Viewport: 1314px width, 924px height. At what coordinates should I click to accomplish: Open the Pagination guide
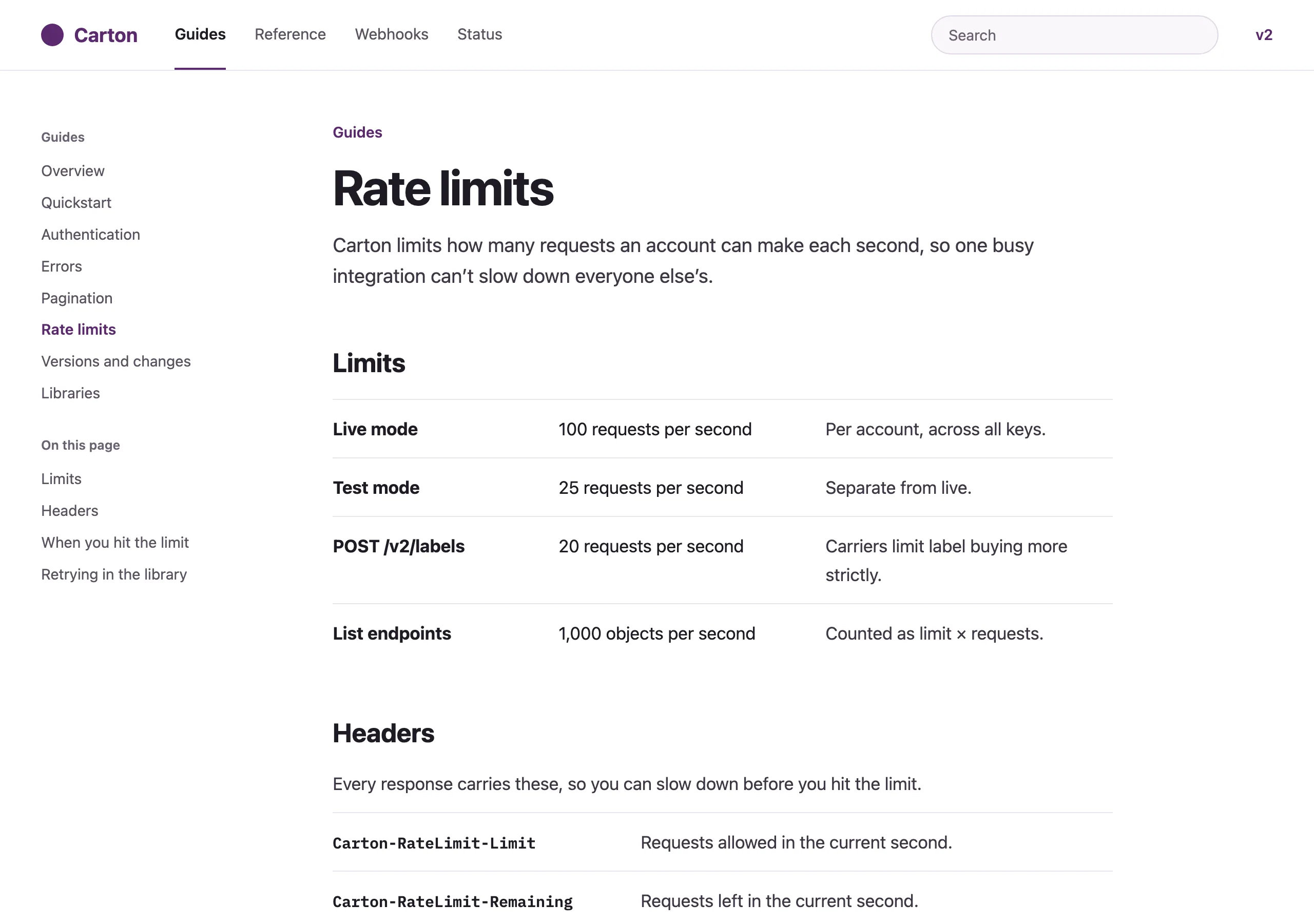pyautogui.click(x=76, y=298)
